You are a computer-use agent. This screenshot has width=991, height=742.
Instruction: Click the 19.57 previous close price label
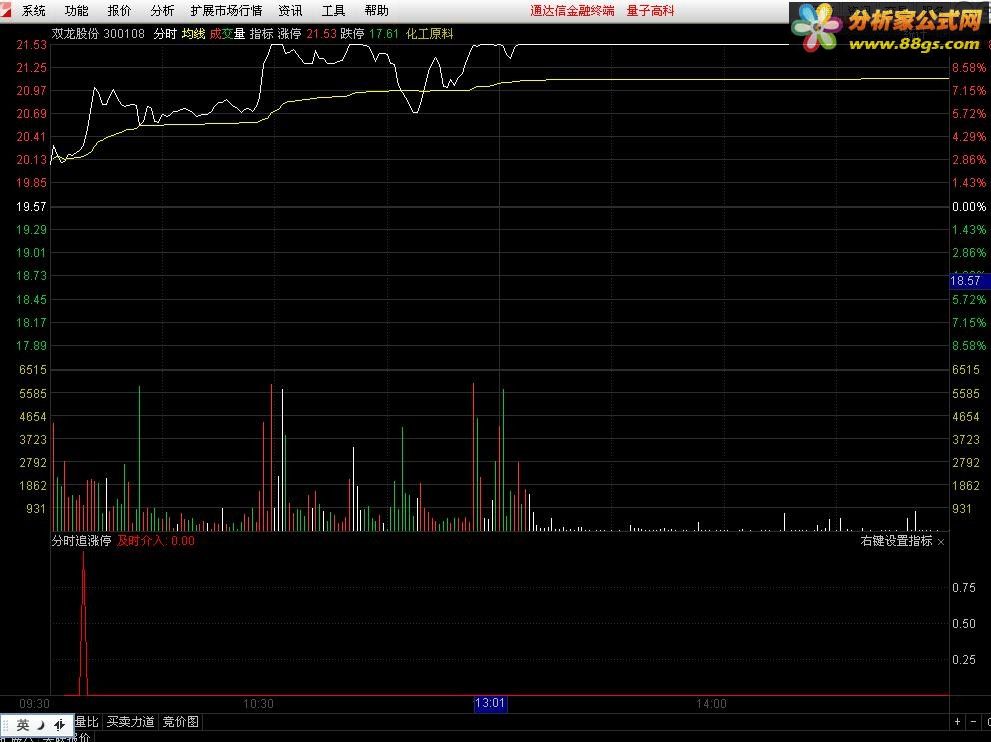32,207
